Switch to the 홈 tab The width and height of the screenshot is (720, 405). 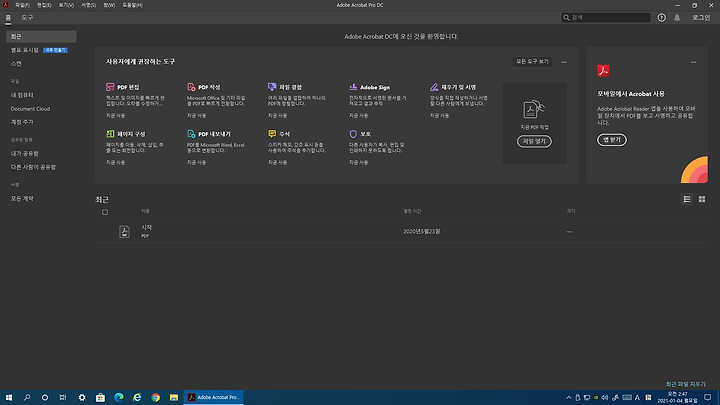point(8,17)
